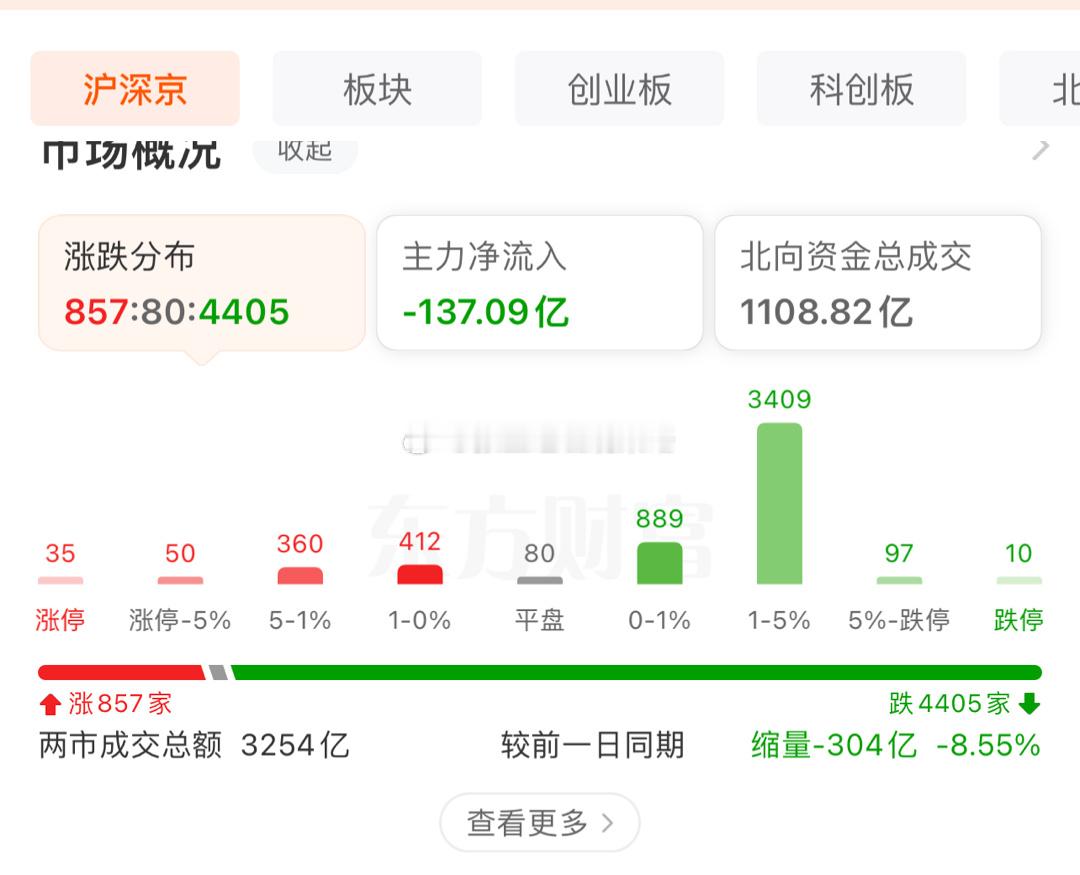The height and width of the screenshot is (875, 1080).
Task: Click the 跌停 axis label
Action: click(x=1019, y=620)
